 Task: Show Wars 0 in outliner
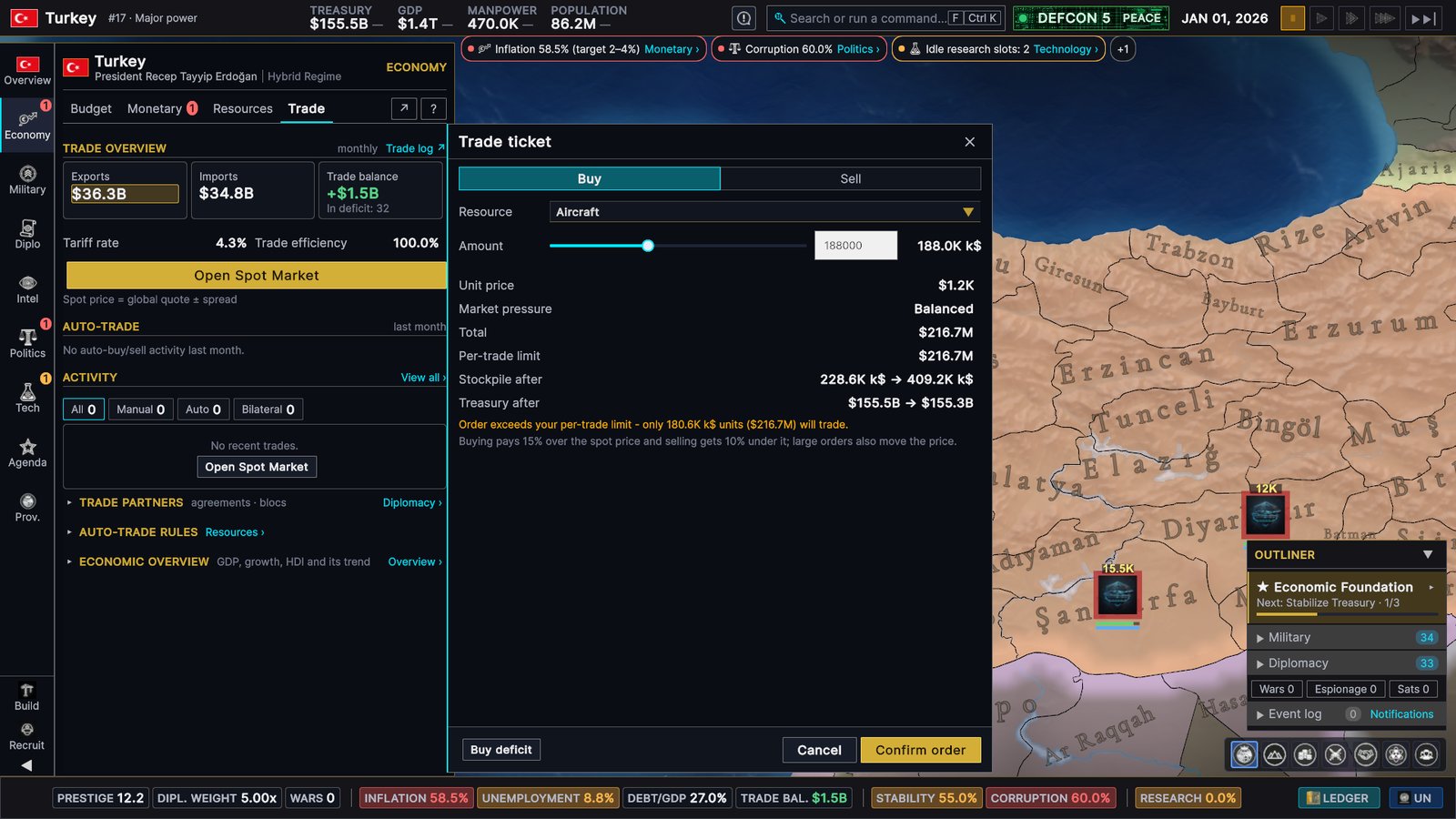click(x=1277, y=689)
